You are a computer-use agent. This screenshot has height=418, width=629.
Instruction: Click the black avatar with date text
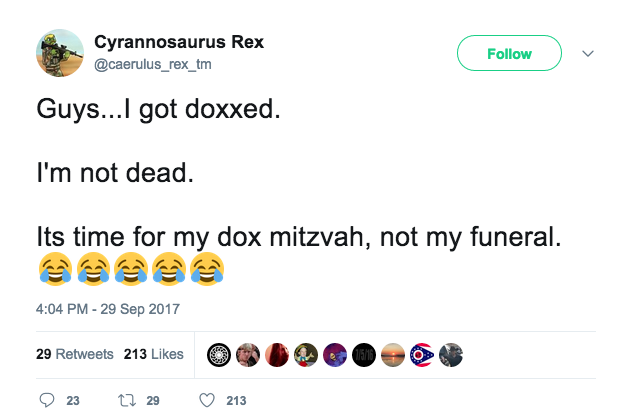click(x=364, y=354)
